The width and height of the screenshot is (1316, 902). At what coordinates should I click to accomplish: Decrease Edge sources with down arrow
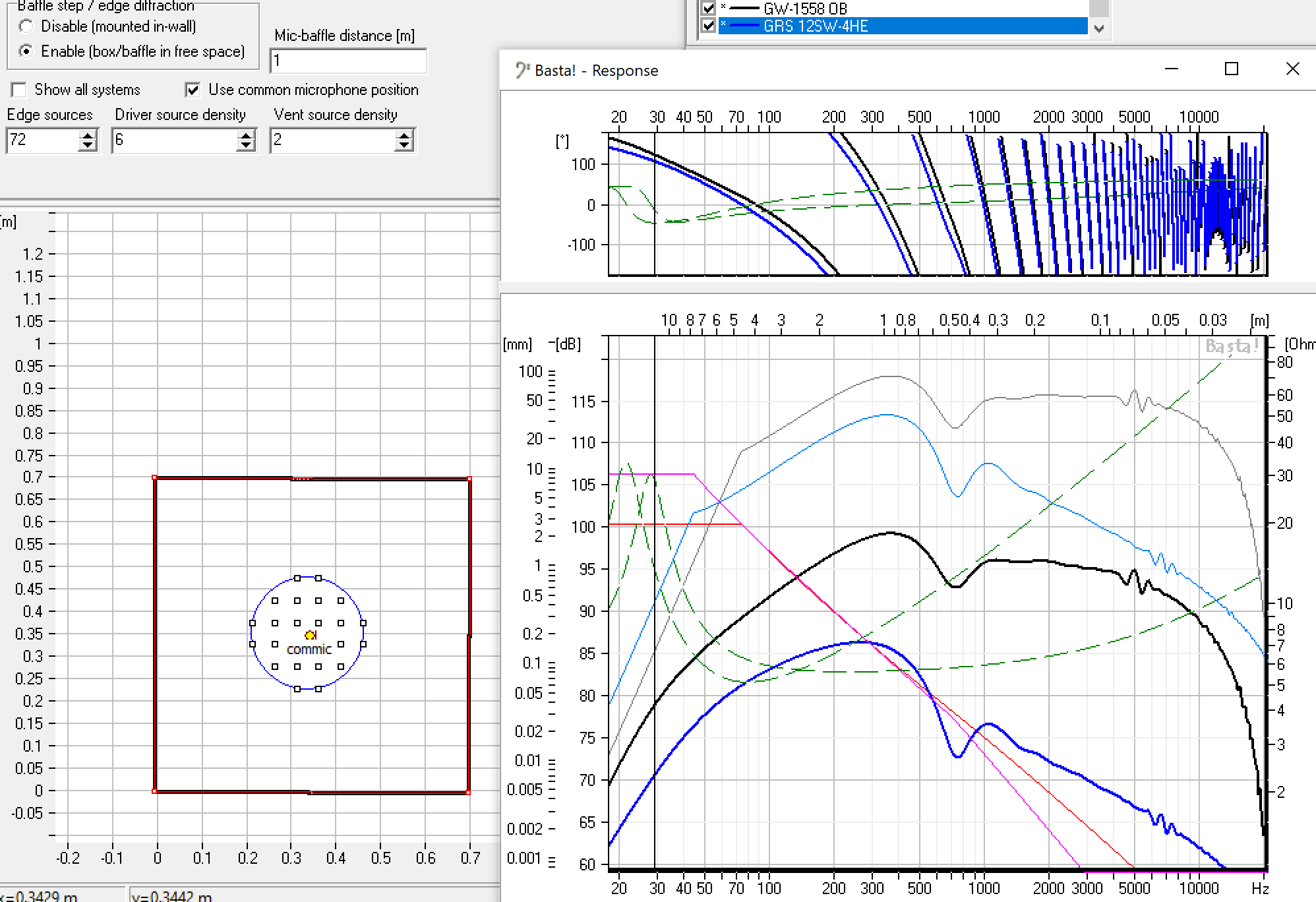[x=88, y=146]
